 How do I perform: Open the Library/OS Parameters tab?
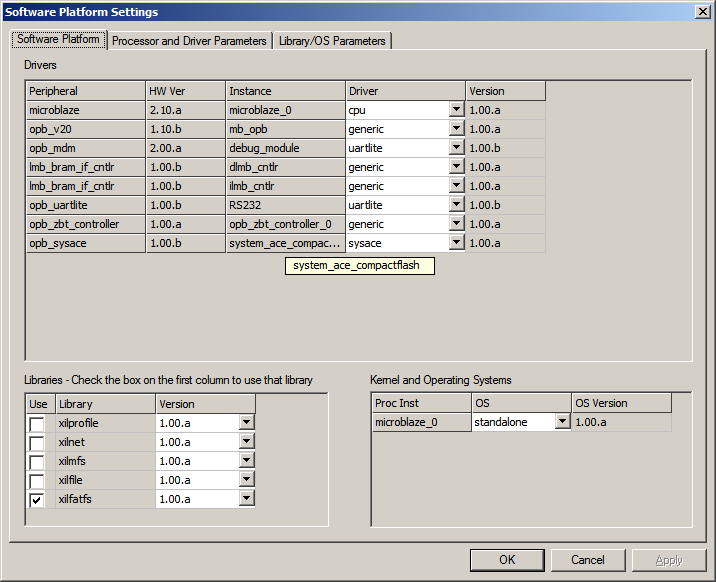(333, 41)
